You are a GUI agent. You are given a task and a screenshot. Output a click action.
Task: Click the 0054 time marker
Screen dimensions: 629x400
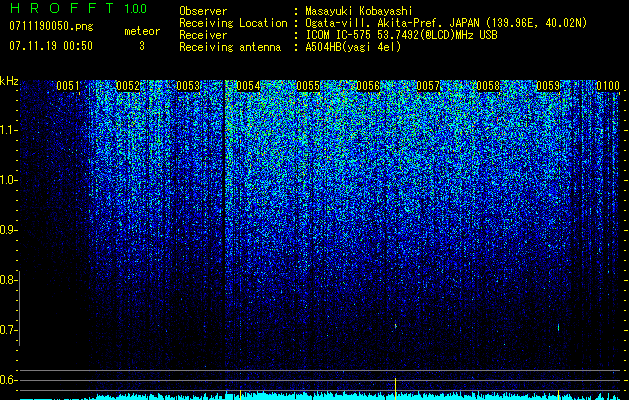(248, 86)
